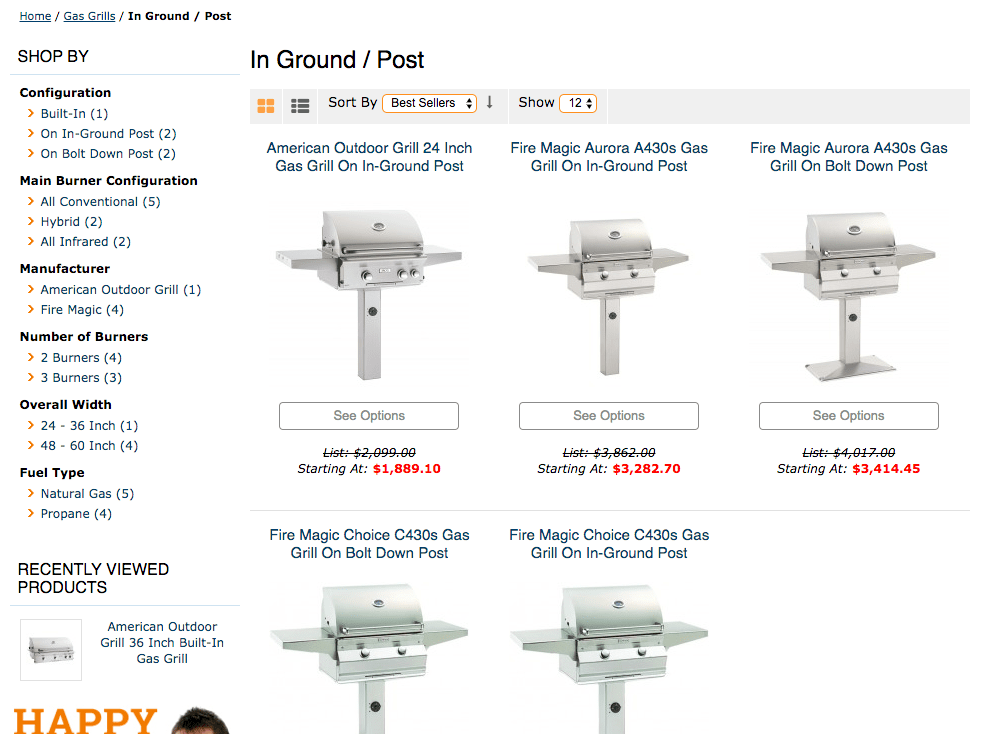Viewport: 992px width, 734px height.
Task: Switch to grid view layout
Action: point(266,105)
